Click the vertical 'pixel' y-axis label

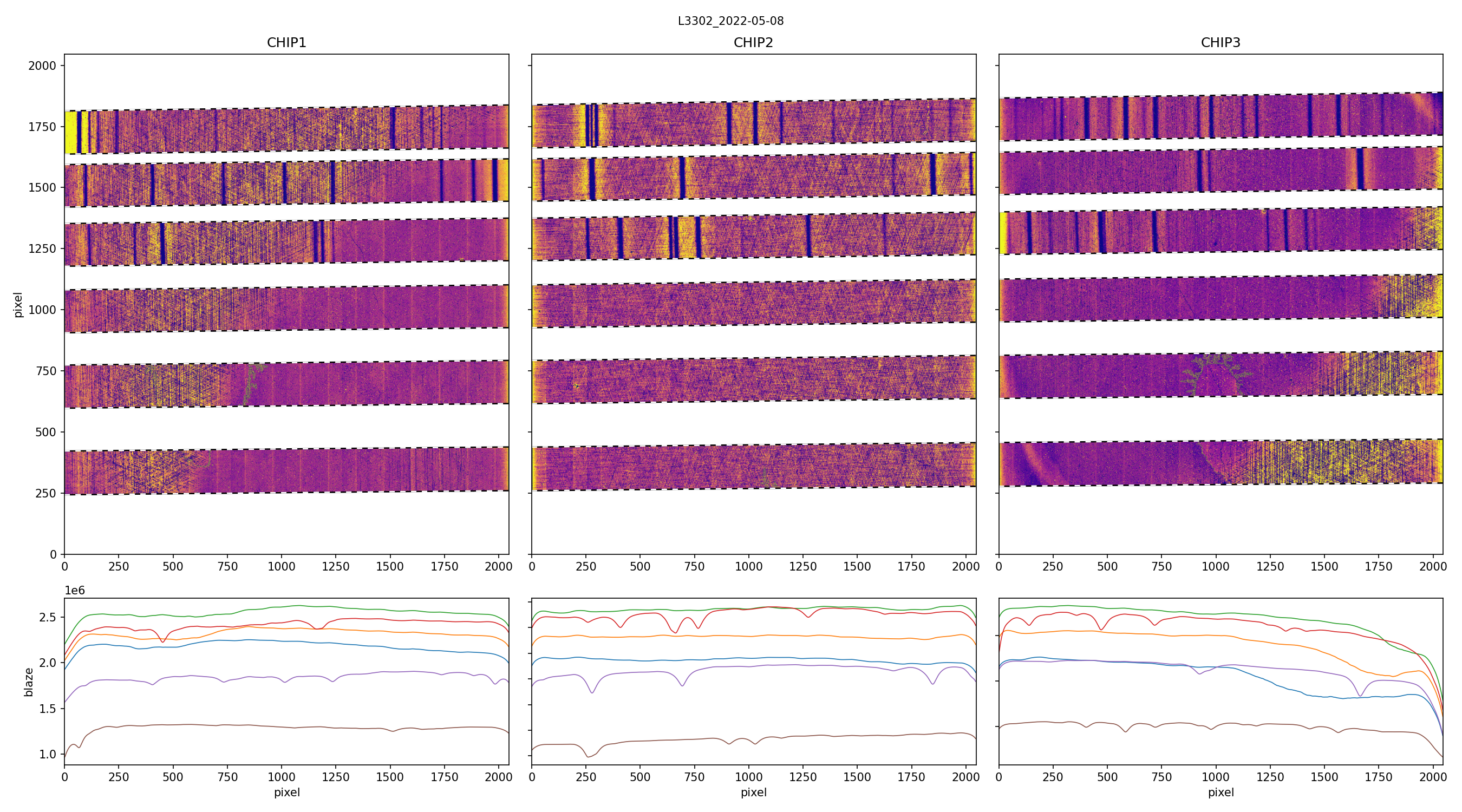(x=18, y=305)
